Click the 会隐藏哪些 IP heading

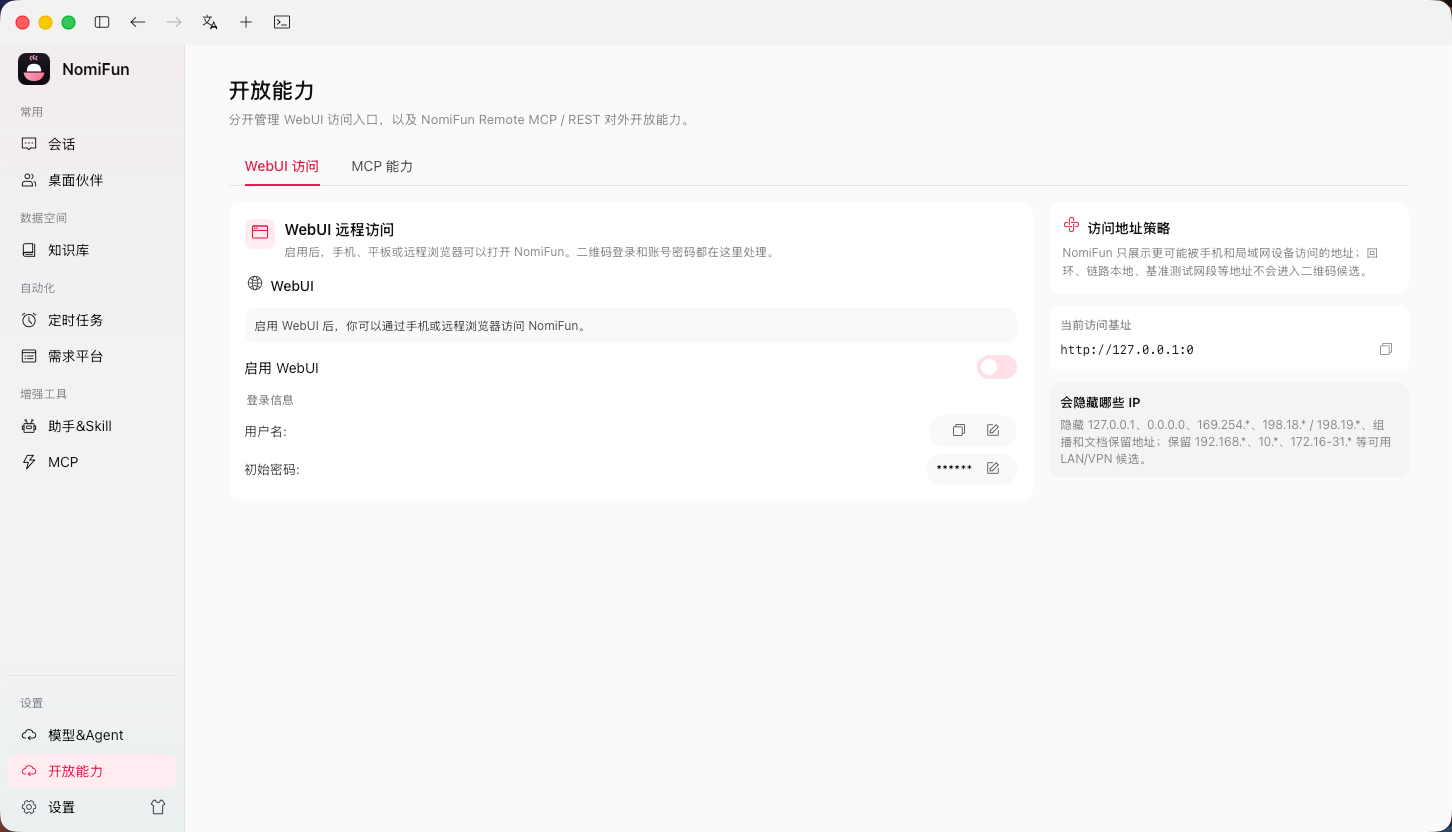[1100, 403]
